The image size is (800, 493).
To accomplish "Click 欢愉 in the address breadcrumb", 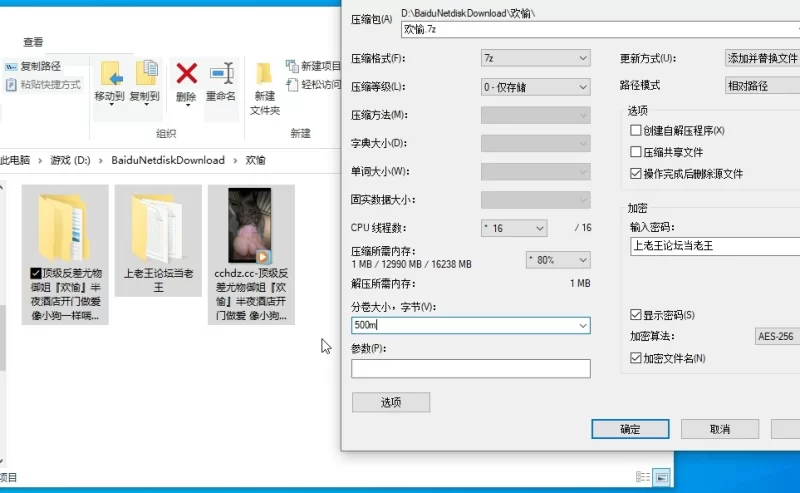I will pos(256,160).
